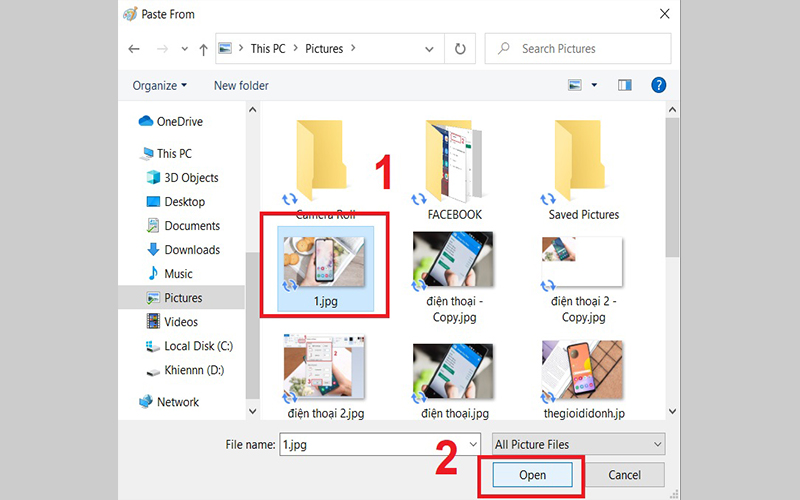
Task: Click the Back navigation arrow
Action: coord(134,48)
